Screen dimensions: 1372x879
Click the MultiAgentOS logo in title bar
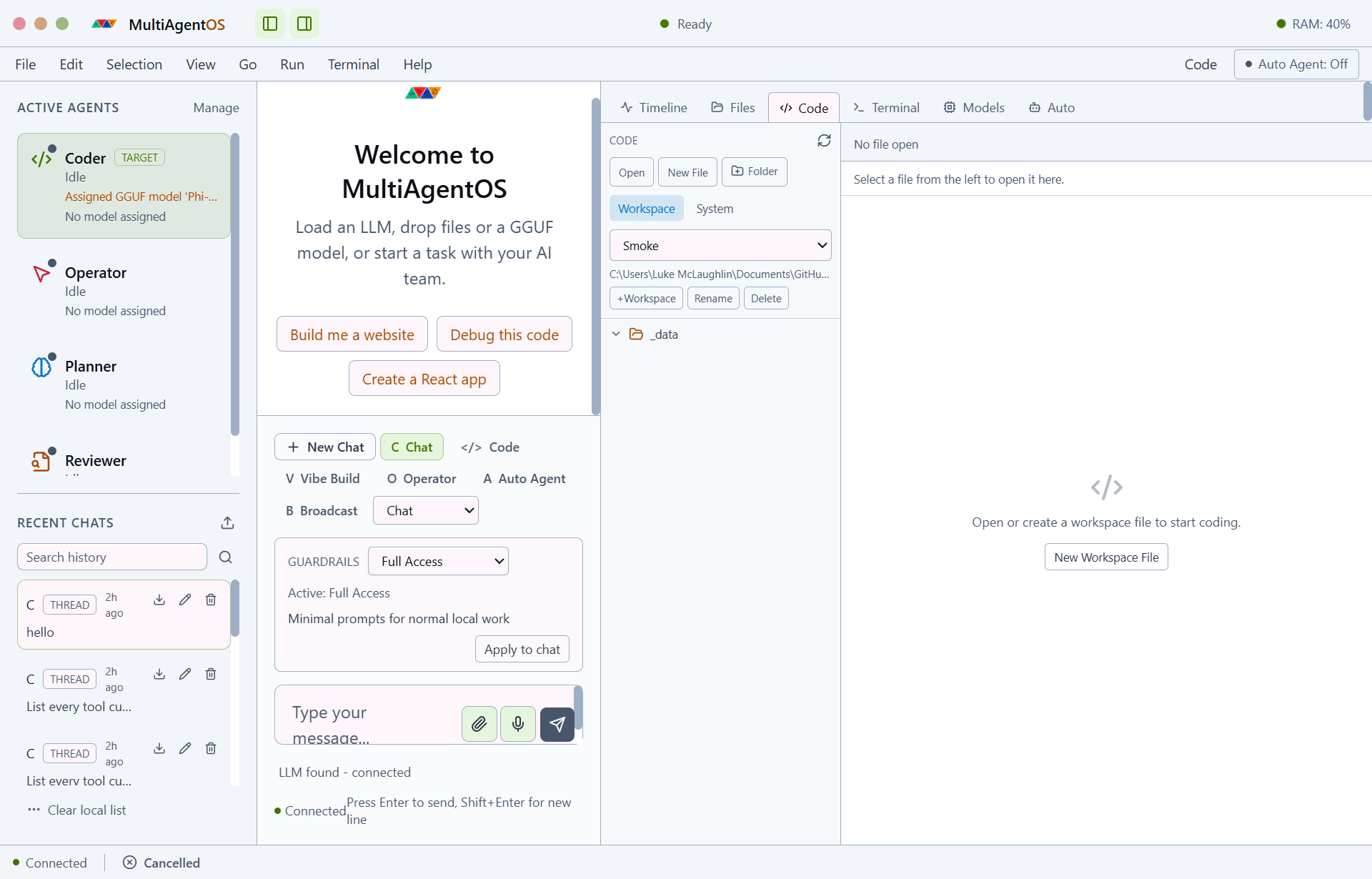(104, 24)
